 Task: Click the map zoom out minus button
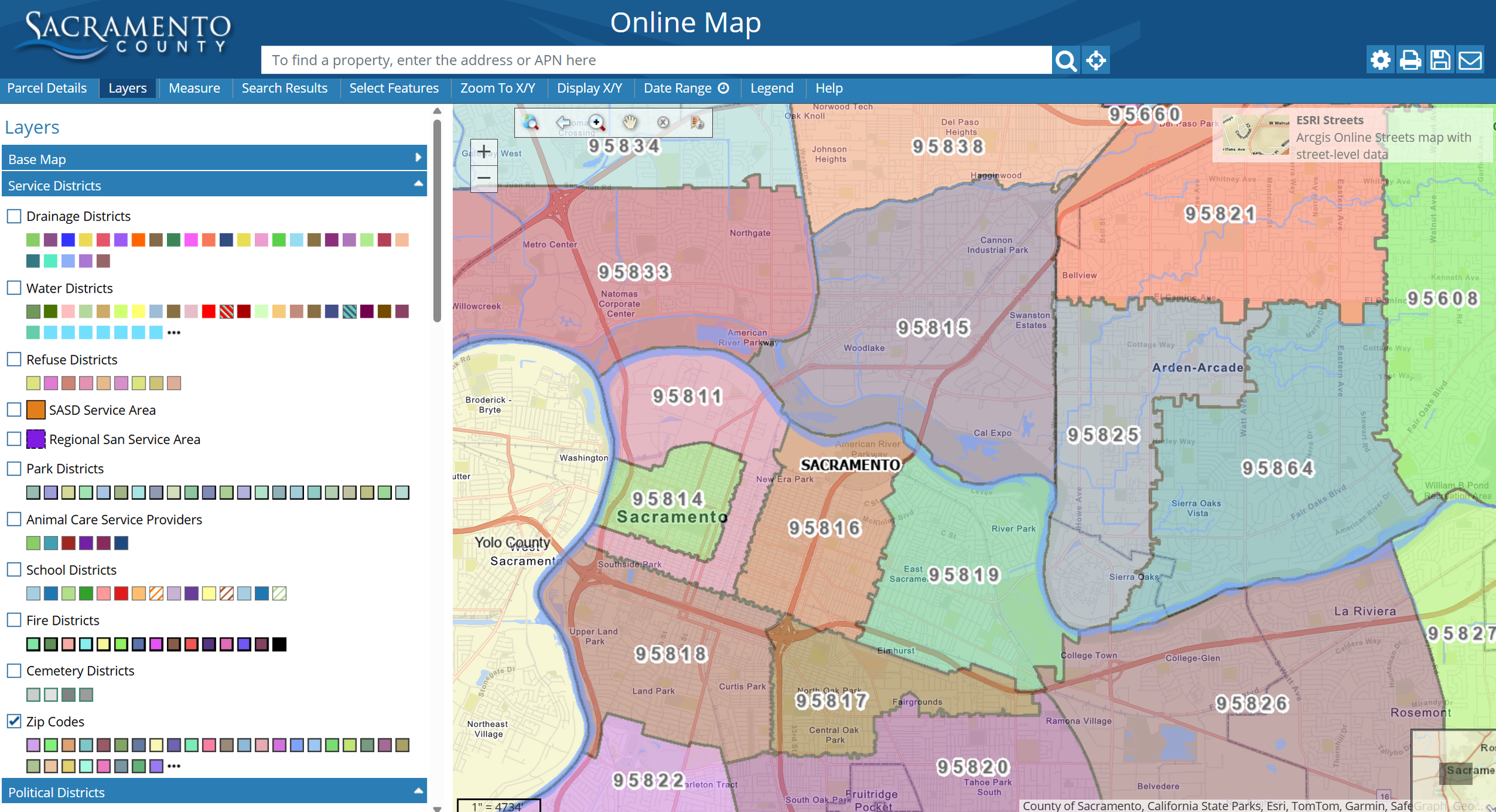click(x=484, y=178)
